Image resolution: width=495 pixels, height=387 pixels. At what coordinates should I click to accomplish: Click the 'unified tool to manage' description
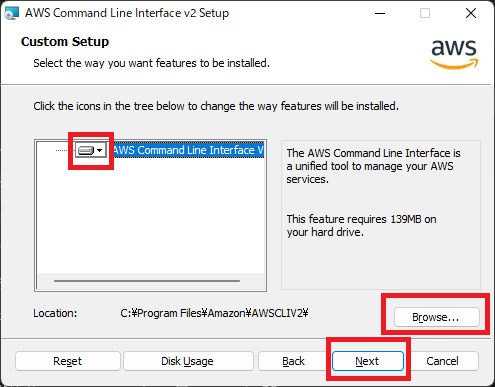pos(373,166)
